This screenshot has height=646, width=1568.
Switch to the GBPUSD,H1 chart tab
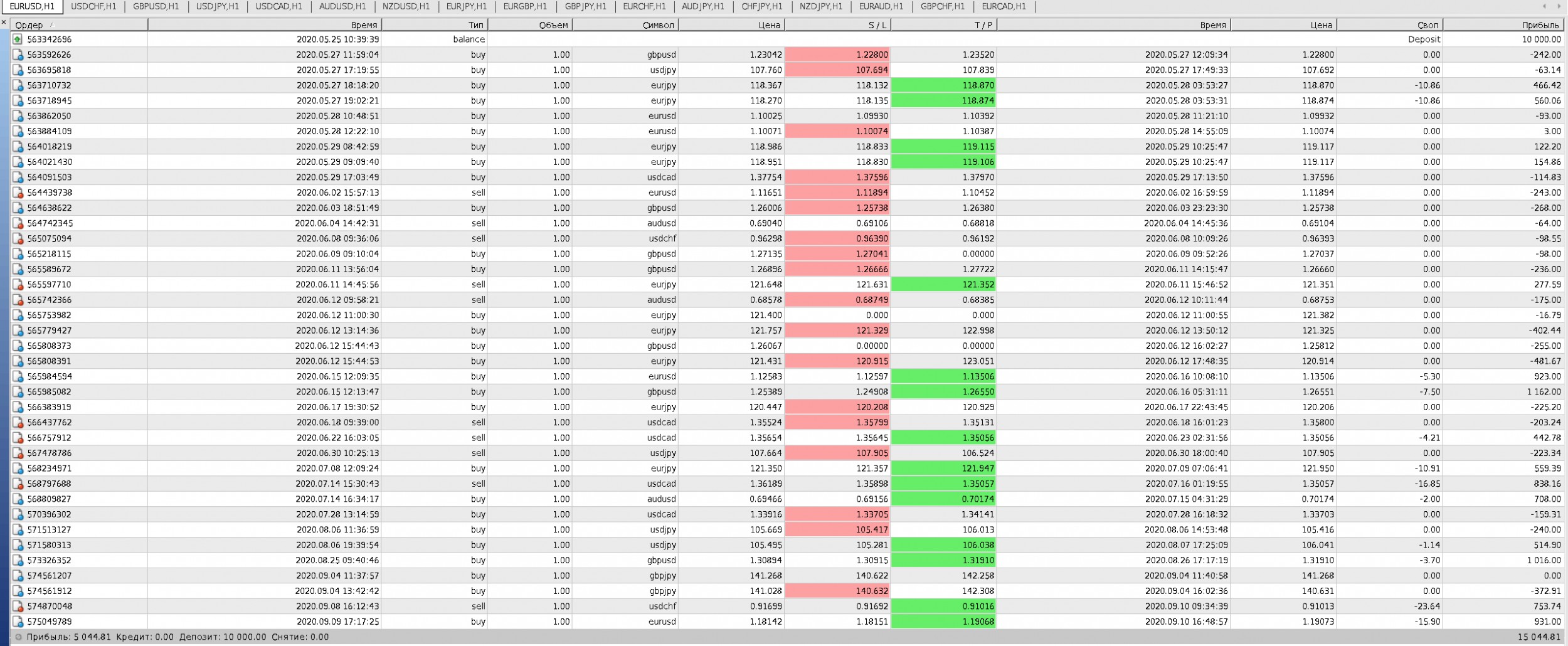(x=156, y=6)
